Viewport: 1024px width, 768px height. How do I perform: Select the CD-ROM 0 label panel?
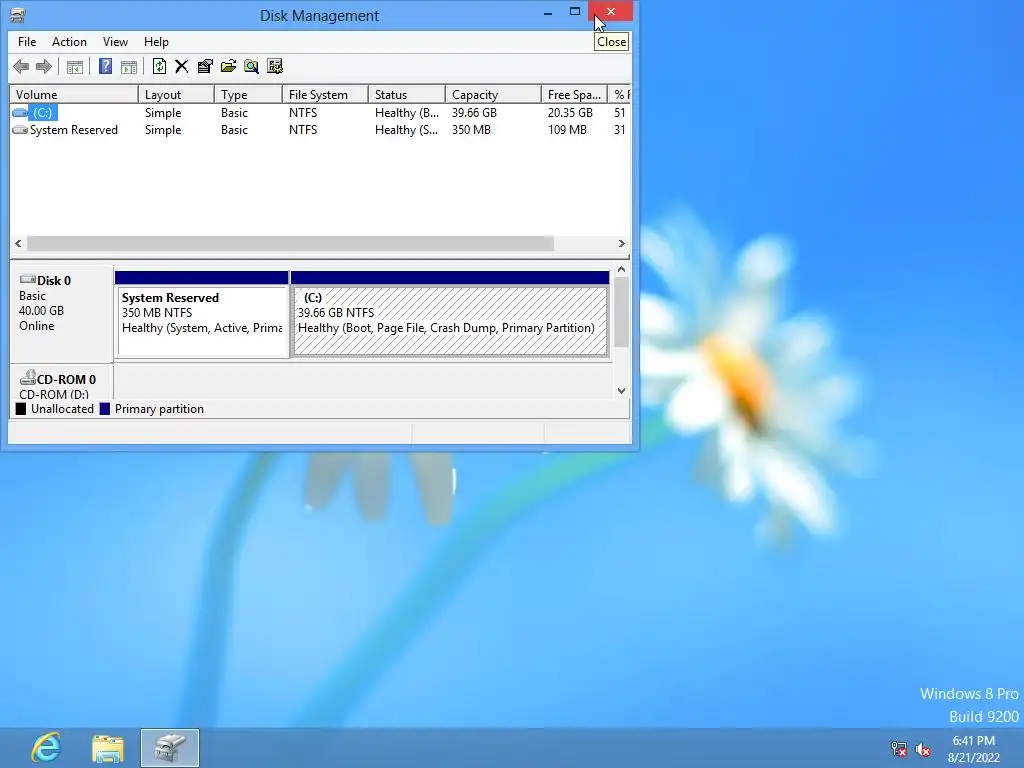[x=61, y=383]
